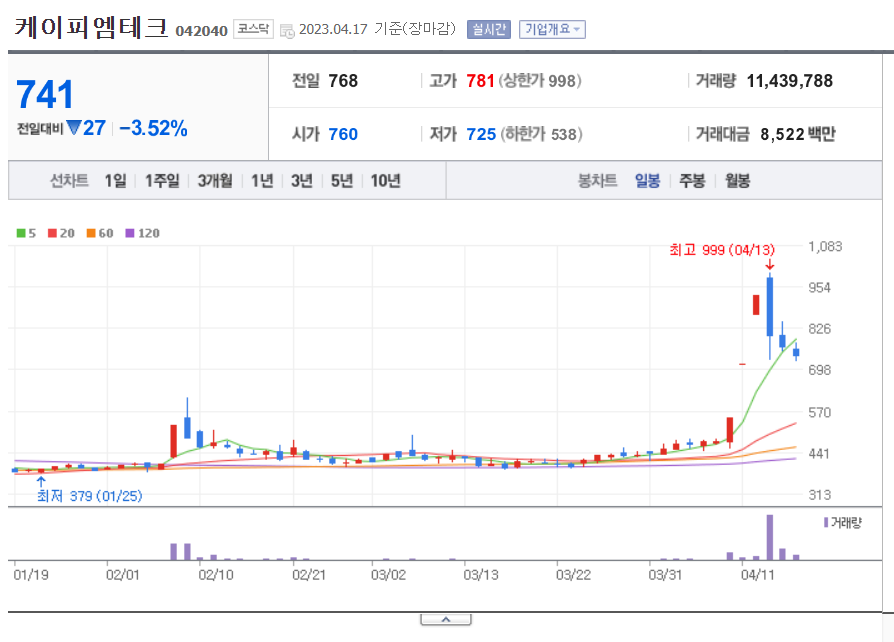Screen dimensions: 894x642
Task: Click the 케이피엠테크 stock name heading
Action: [91, 27]
